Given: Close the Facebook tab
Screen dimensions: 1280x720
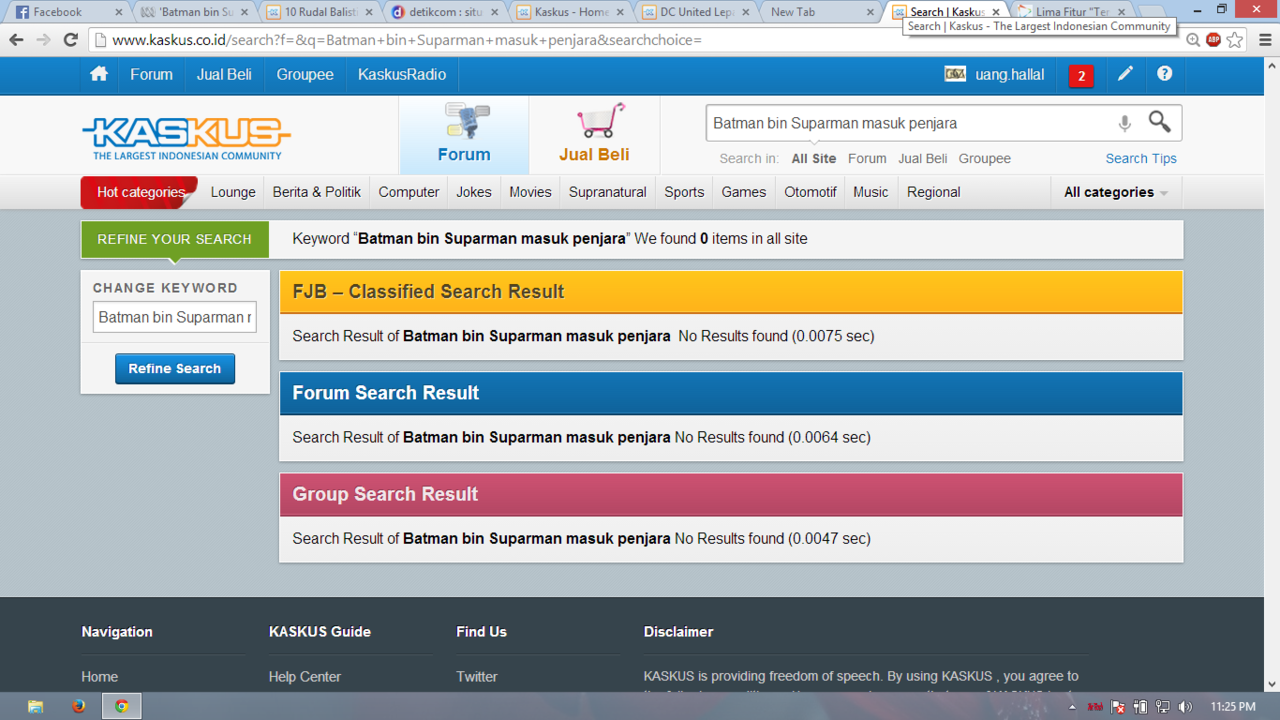Looking at the screenshot, I should pos(118,12).
